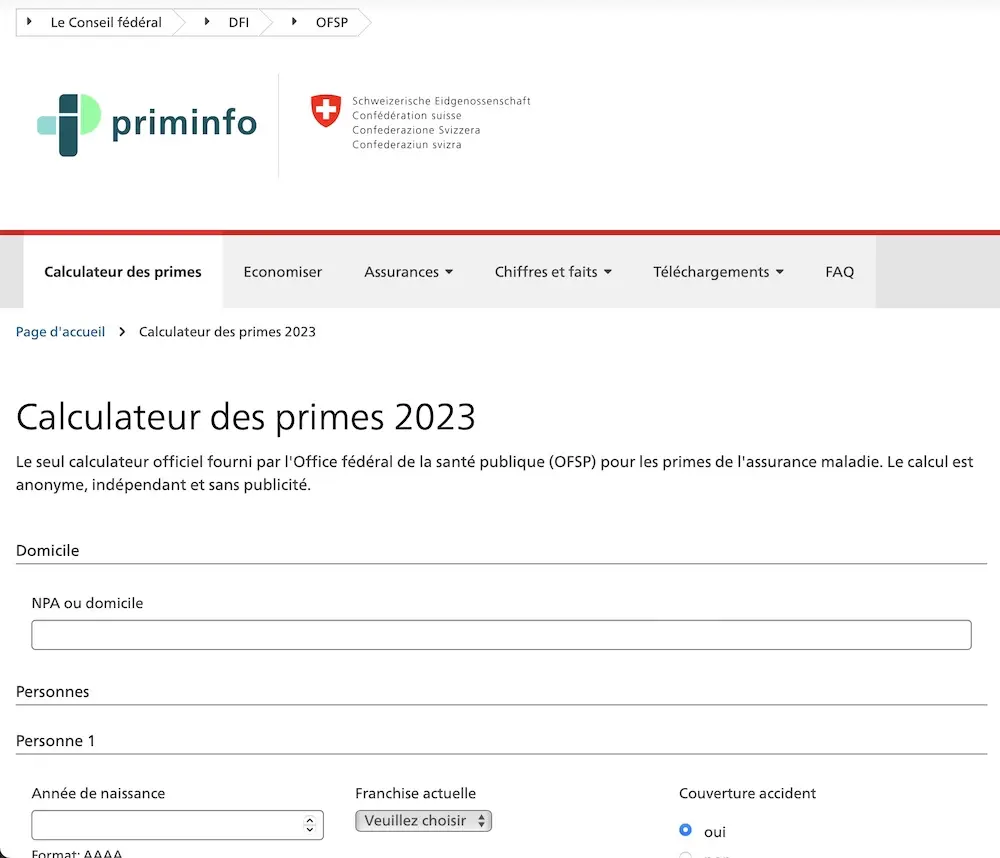The image size is (1000, 858).
Task: Decrease birth year with stepper down arrow
Action: [310, 829]
